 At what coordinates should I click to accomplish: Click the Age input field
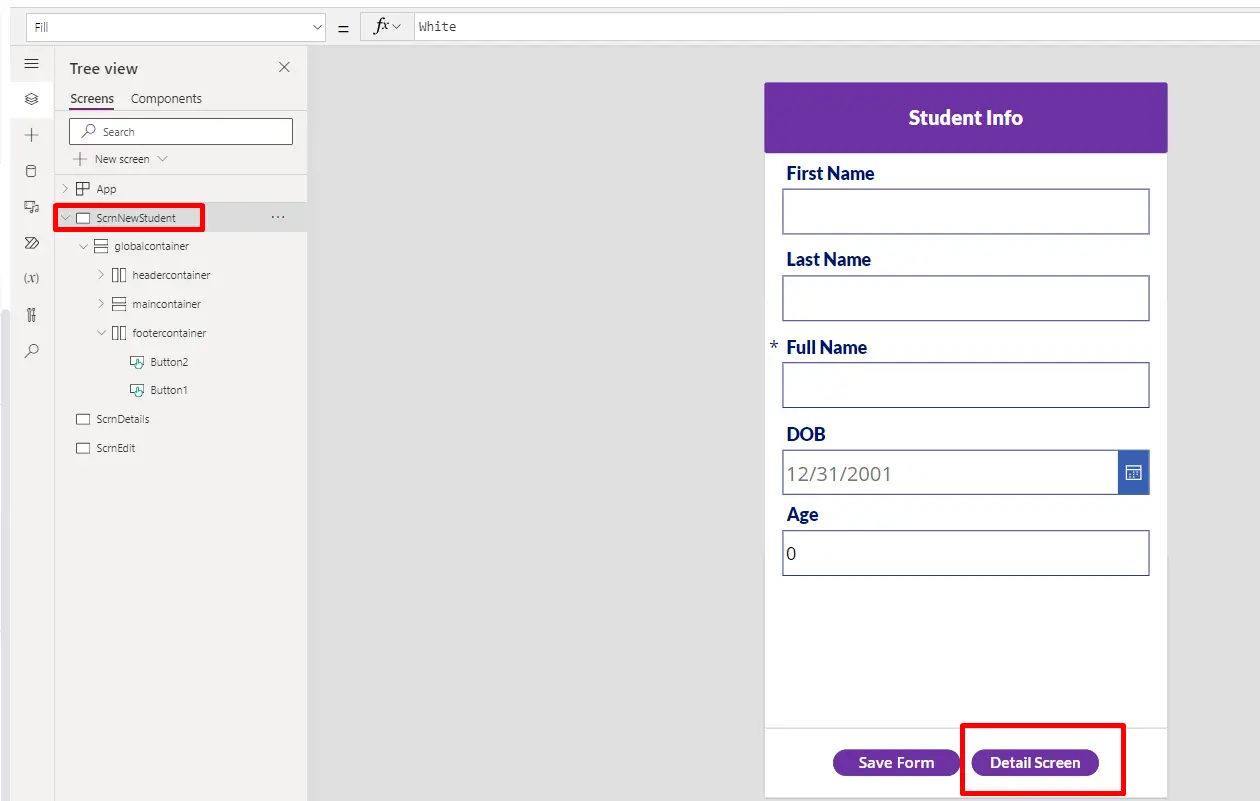coord(966,553)
